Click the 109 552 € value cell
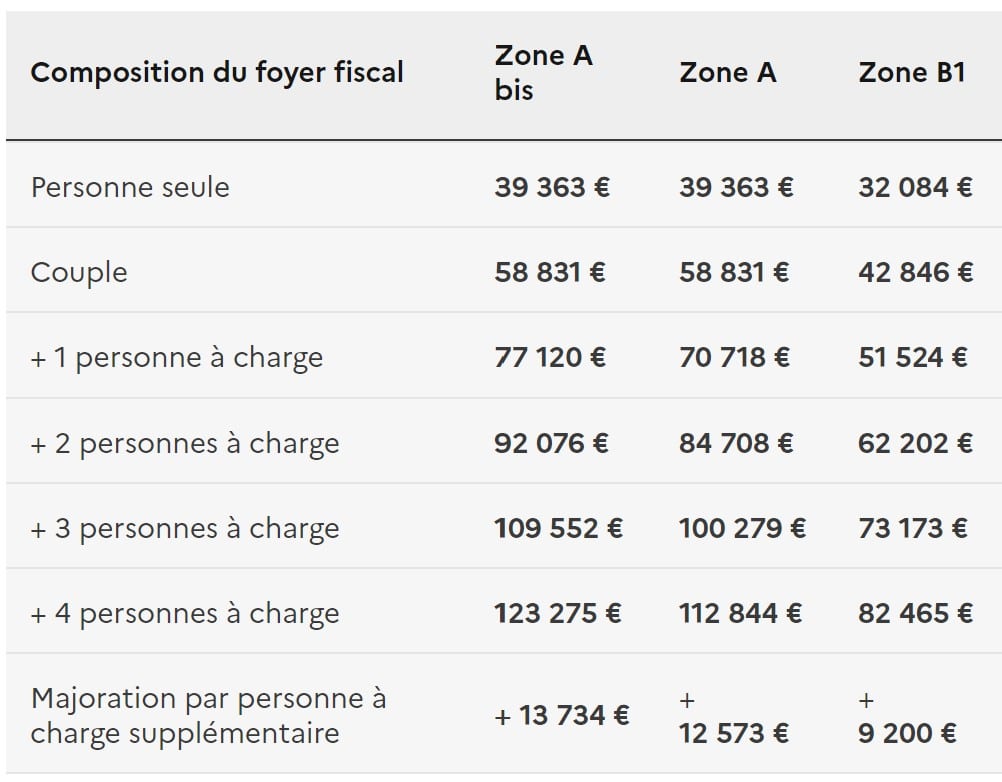The height and width of the screenshot is (782, 1002). pos(558,528)
